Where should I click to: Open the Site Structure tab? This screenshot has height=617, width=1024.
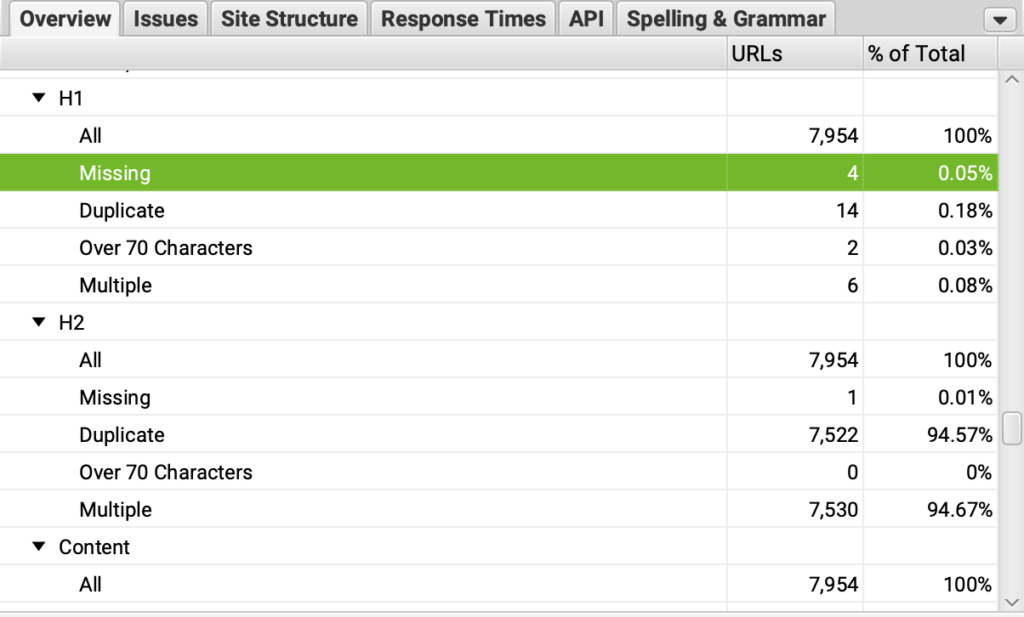point(289,19)
